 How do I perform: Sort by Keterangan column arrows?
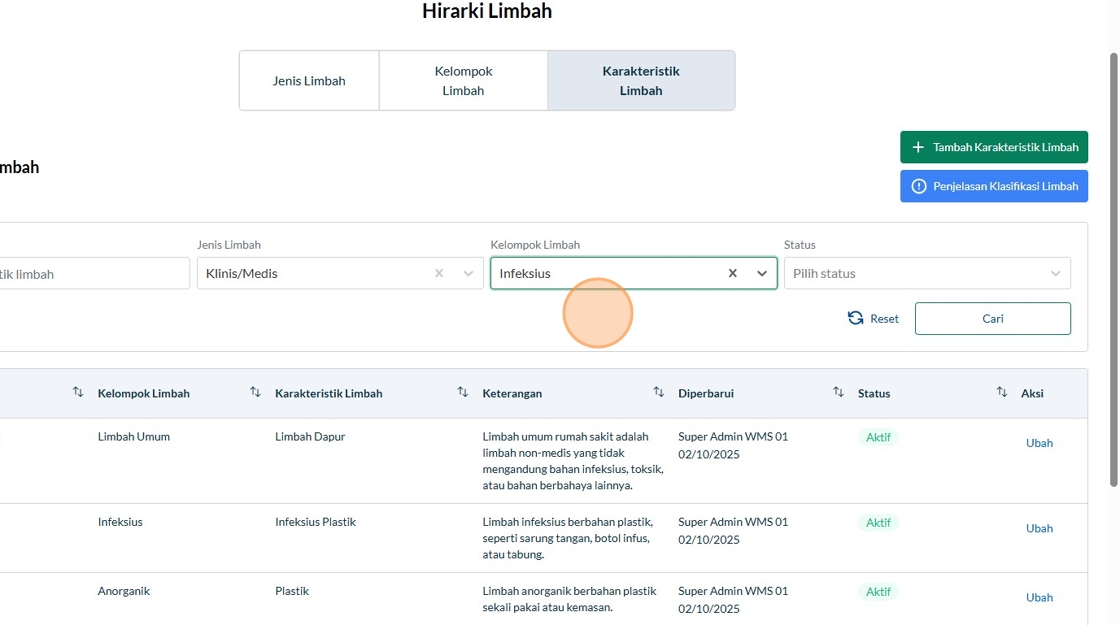tap(658, 393)
